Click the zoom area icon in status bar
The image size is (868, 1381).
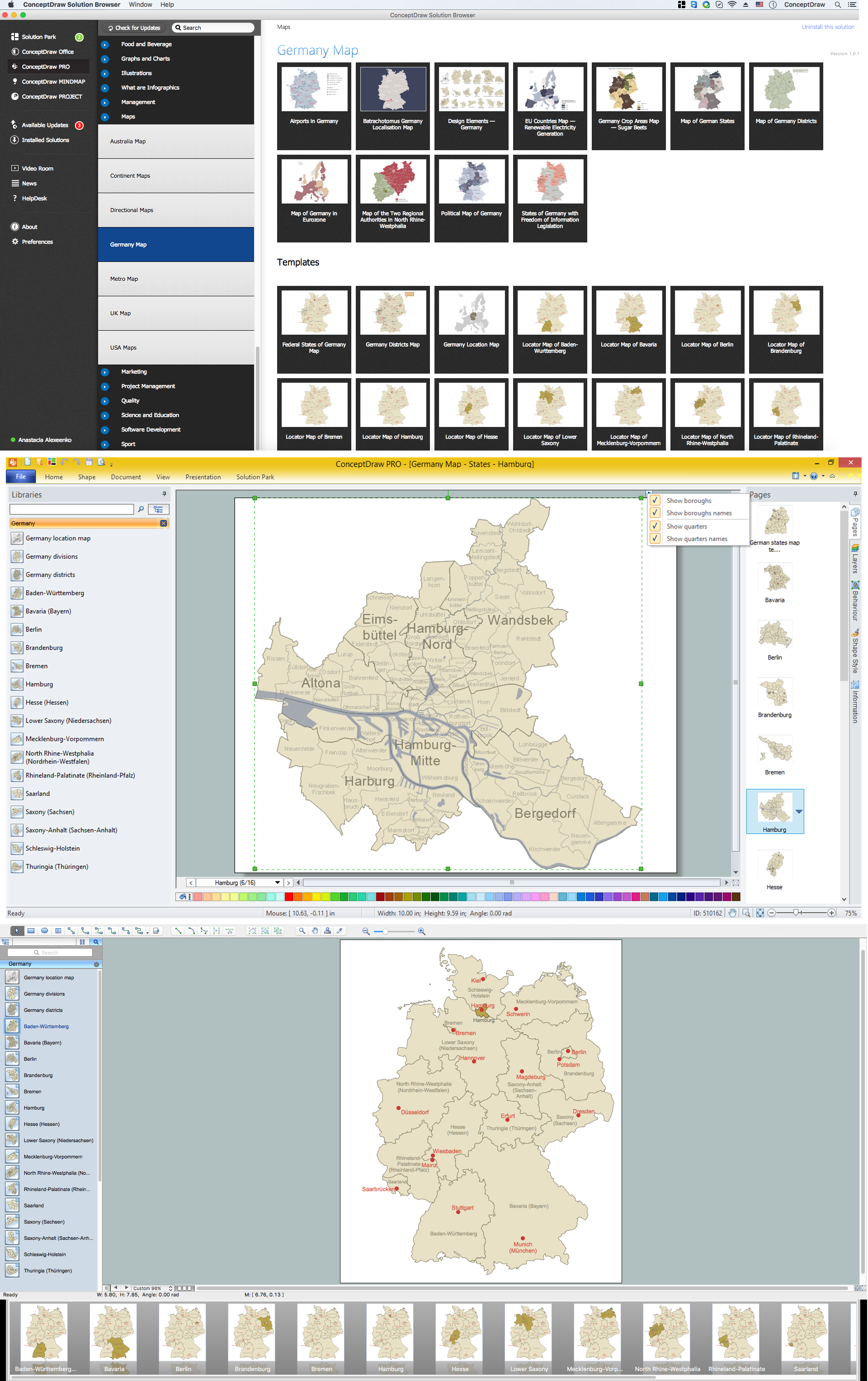coord(746,913)
